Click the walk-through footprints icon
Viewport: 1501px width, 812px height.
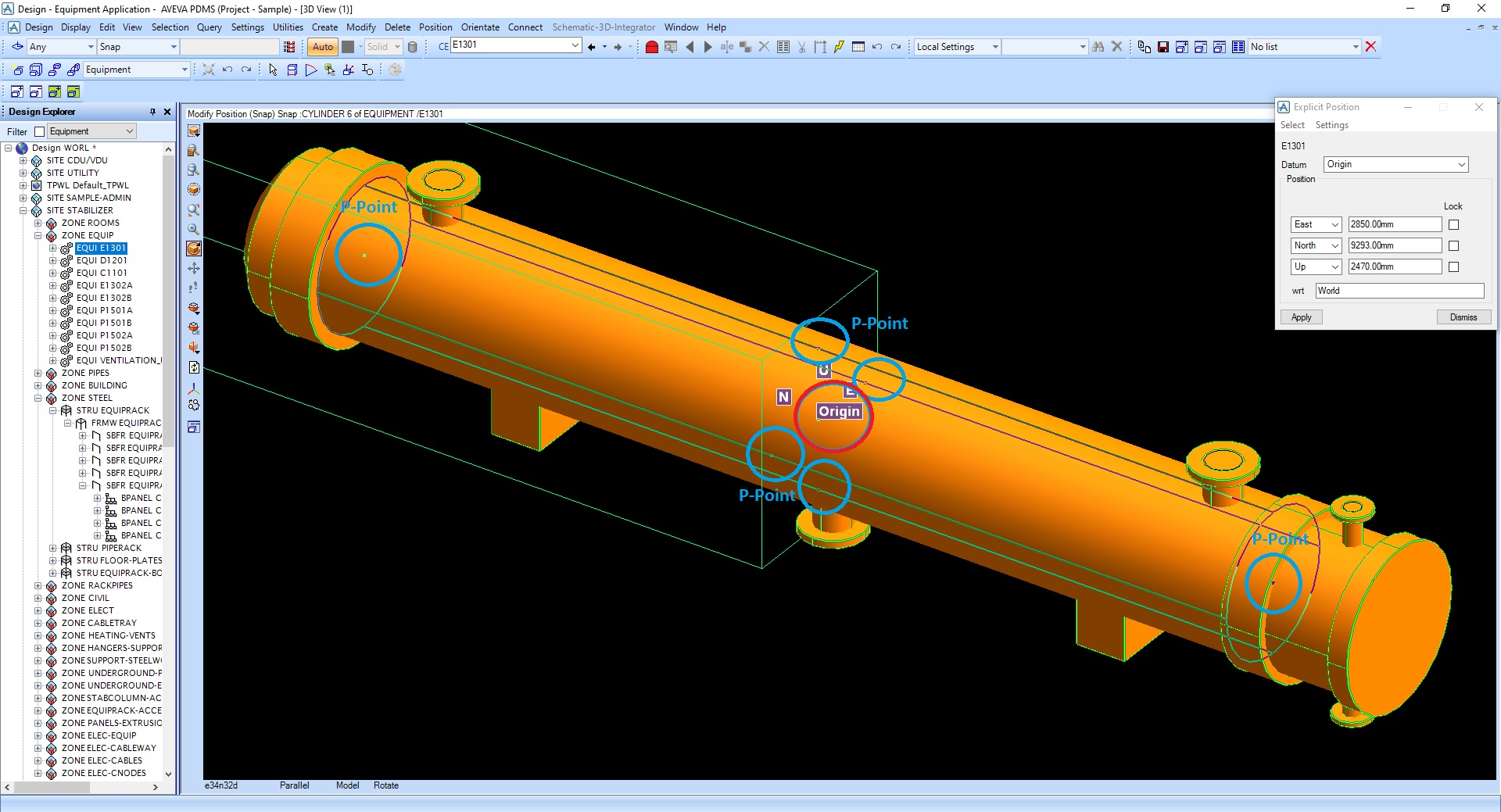pos(194,288)
